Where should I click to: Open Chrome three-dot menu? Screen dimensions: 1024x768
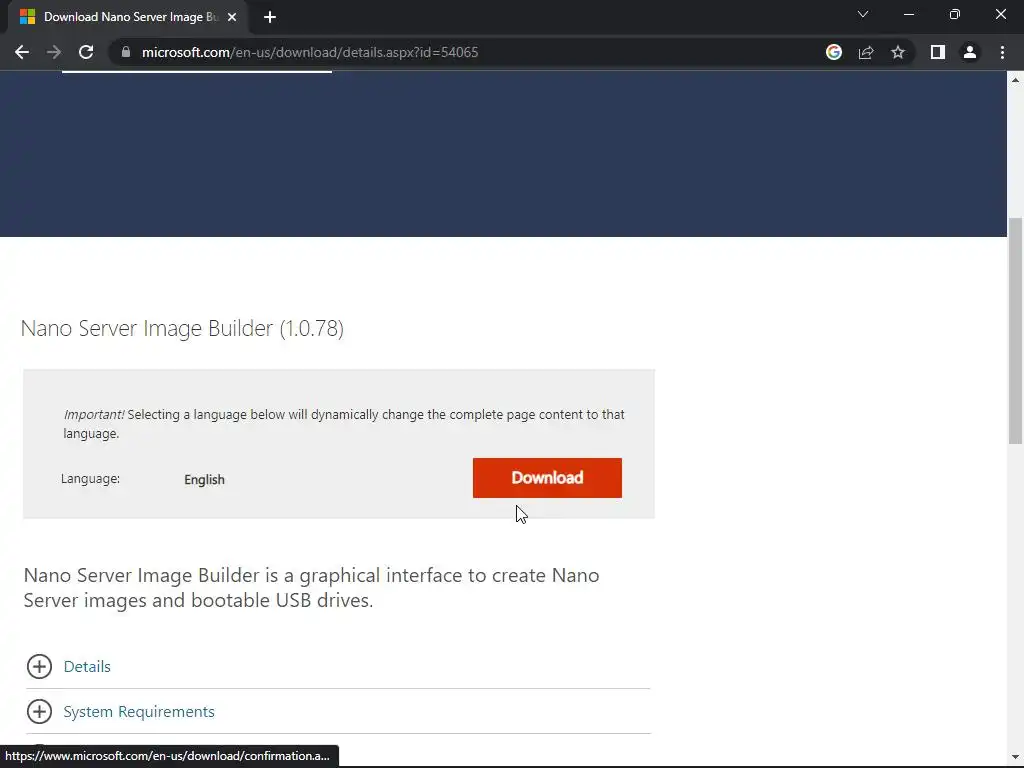tap(1002, 52)
